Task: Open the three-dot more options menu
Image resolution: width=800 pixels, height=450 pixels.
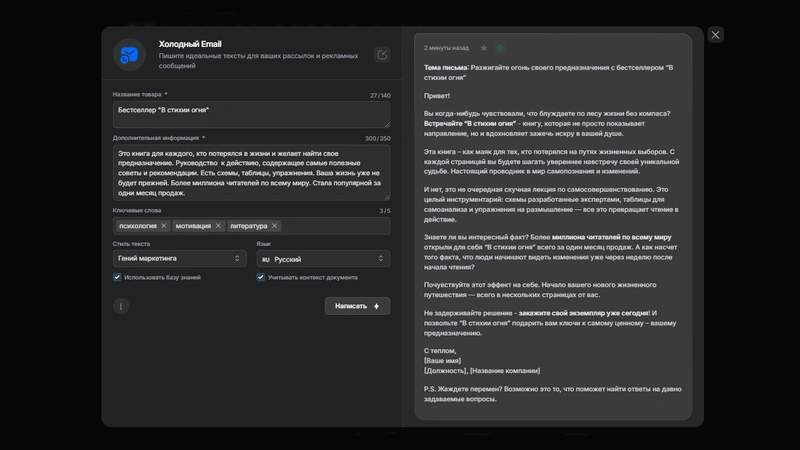Action: pyautogui.click(x=121, y=306)
